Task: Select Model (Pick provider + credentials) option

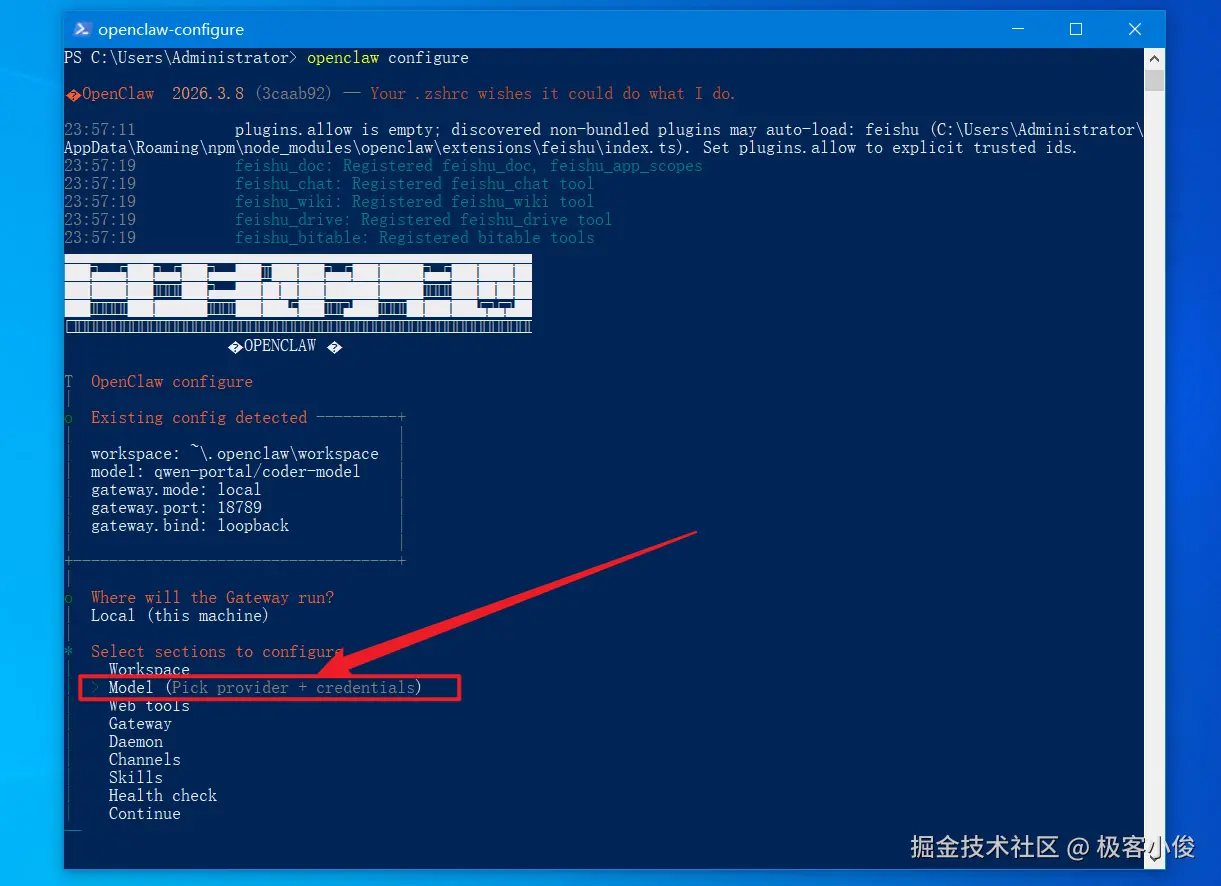Action: tap(265, 687)
